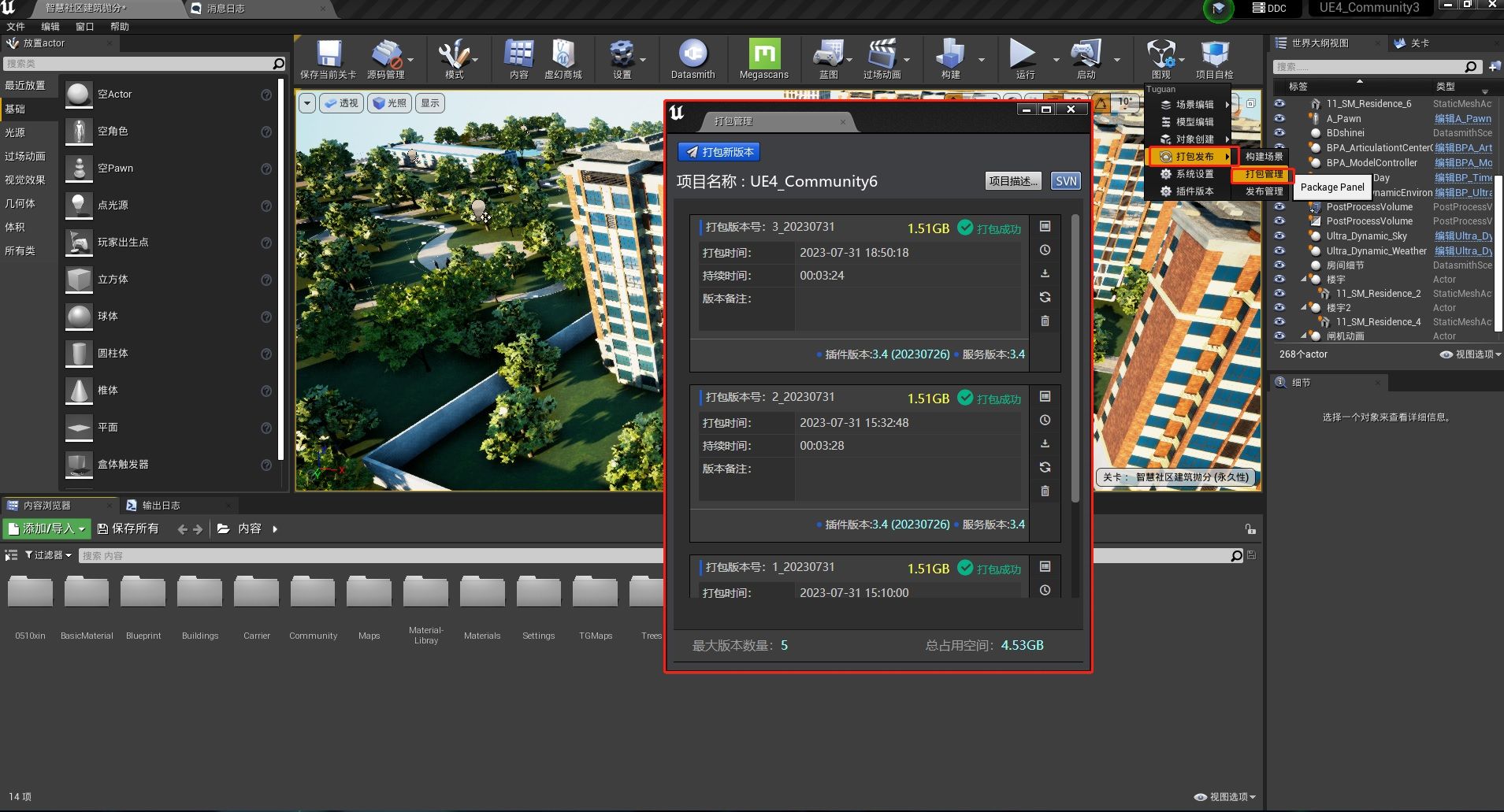Expand the Play (运行) options dropdown arrow

click(x=1056, y=59)
